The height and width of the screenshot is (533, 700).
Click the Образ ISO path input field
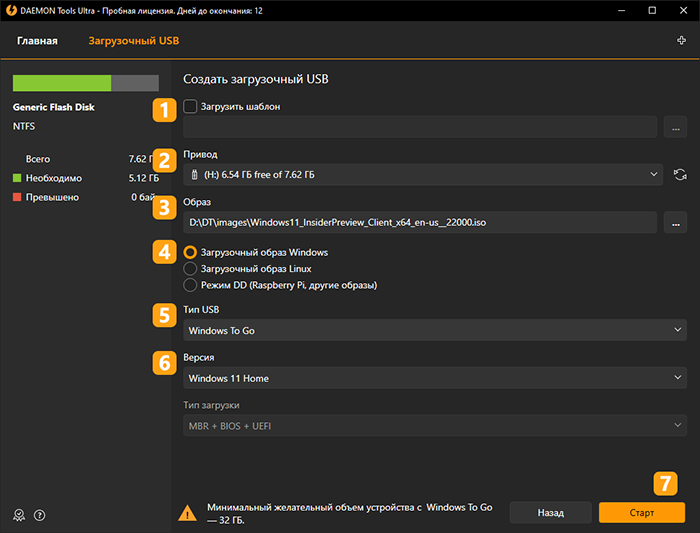point(420,222)
